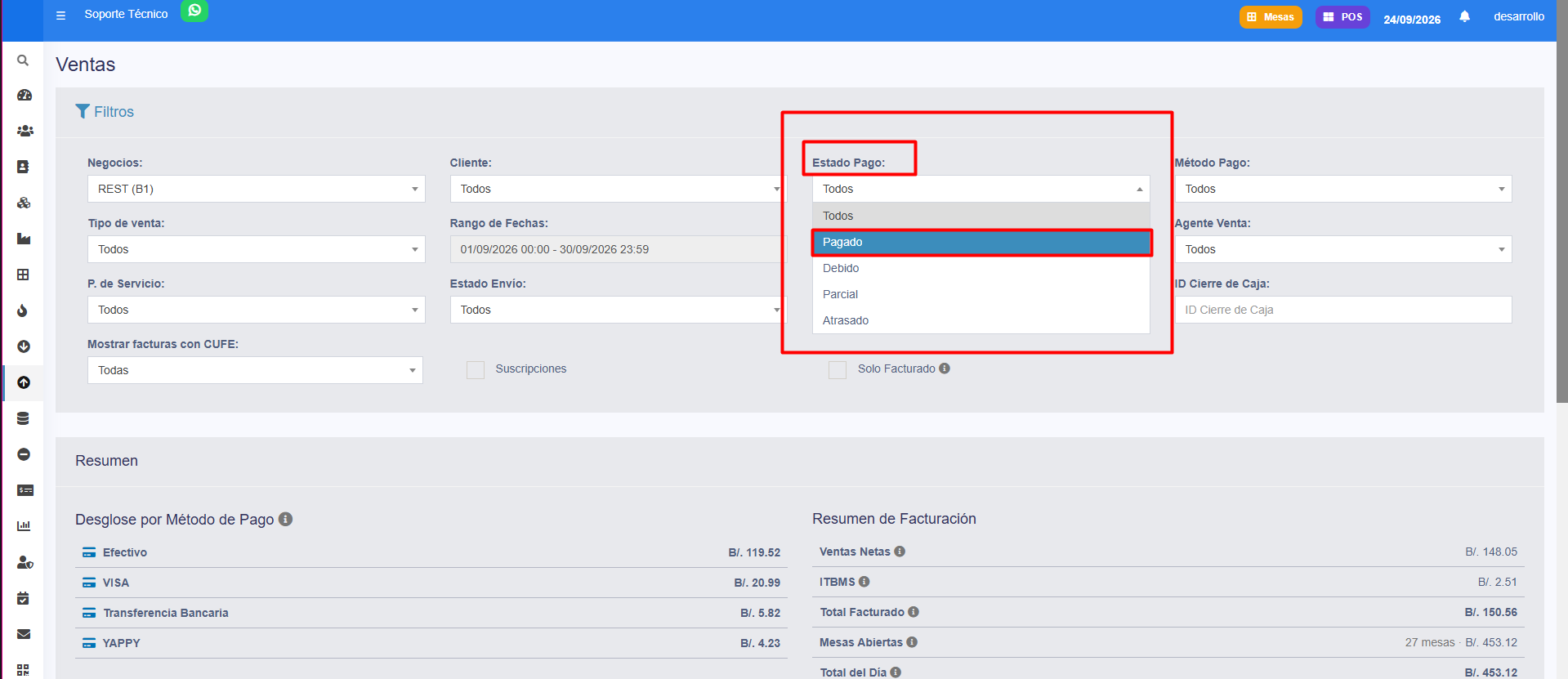Image resolution: width=1568 pixels, height=679 pixels.
Task: Toggle the hamburger menu in top bar
Action: point(60,16)
